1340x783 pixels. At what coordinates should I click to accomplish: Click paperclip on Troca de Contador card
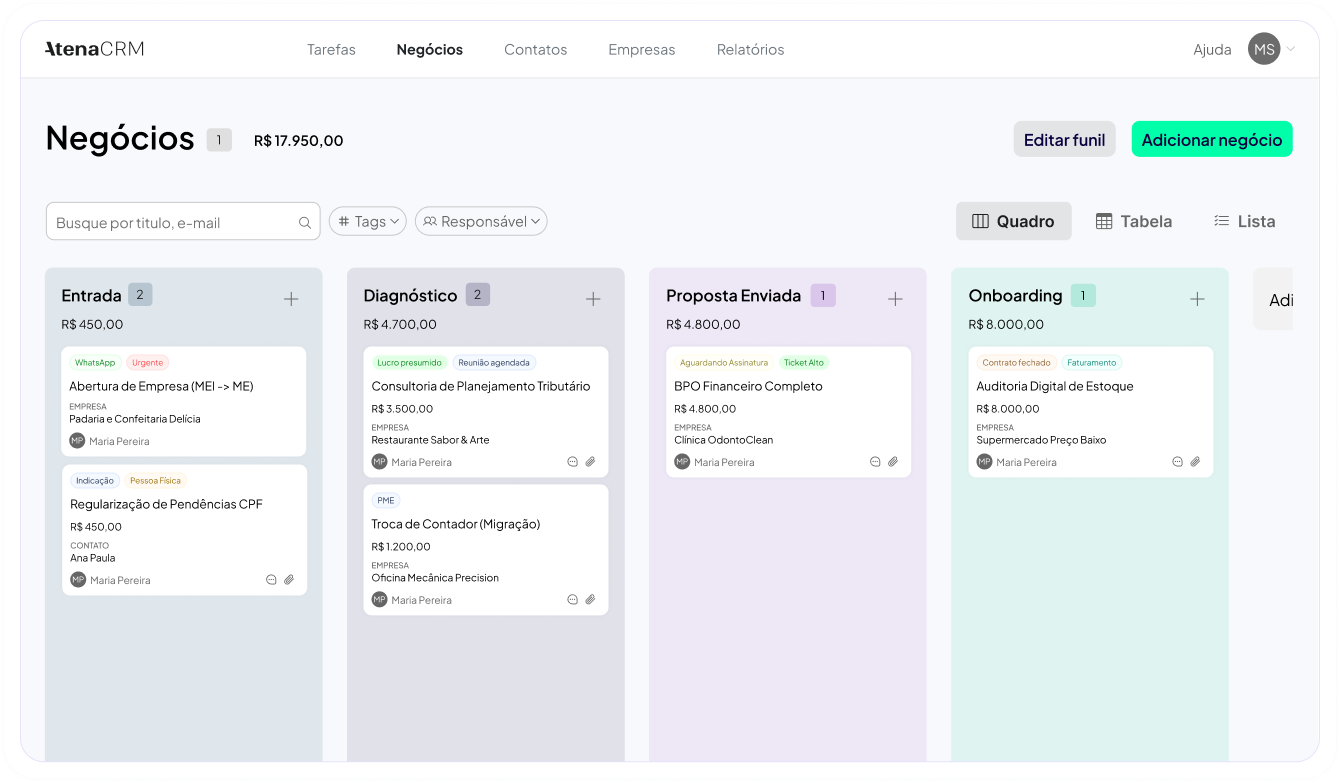point(590,600)
